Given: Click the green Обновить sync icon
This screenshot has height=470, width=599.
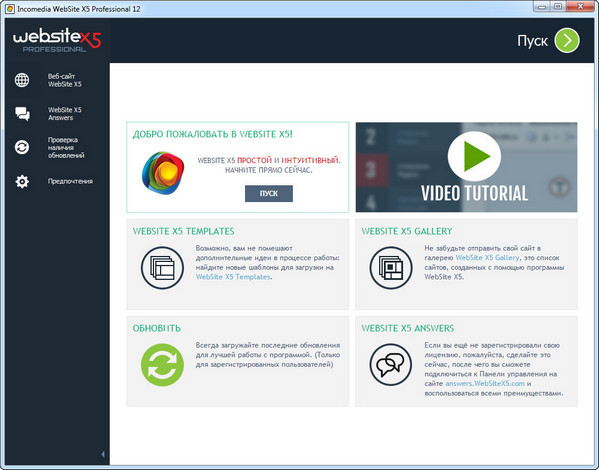Looking at the screenshot, I should (162, 365).
